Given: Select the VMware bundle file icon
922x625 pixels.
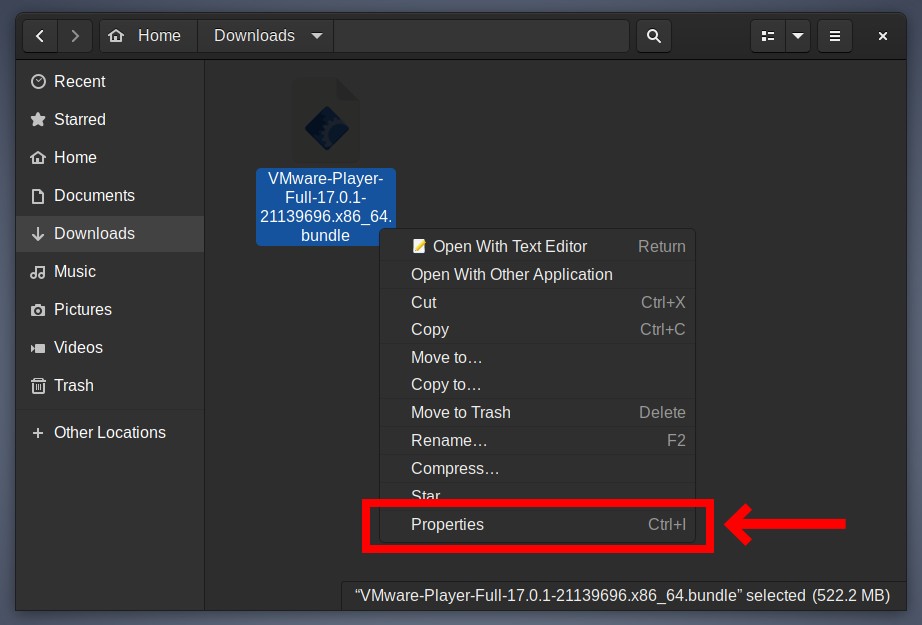Looking at the screenshot, I should (326, 121).
